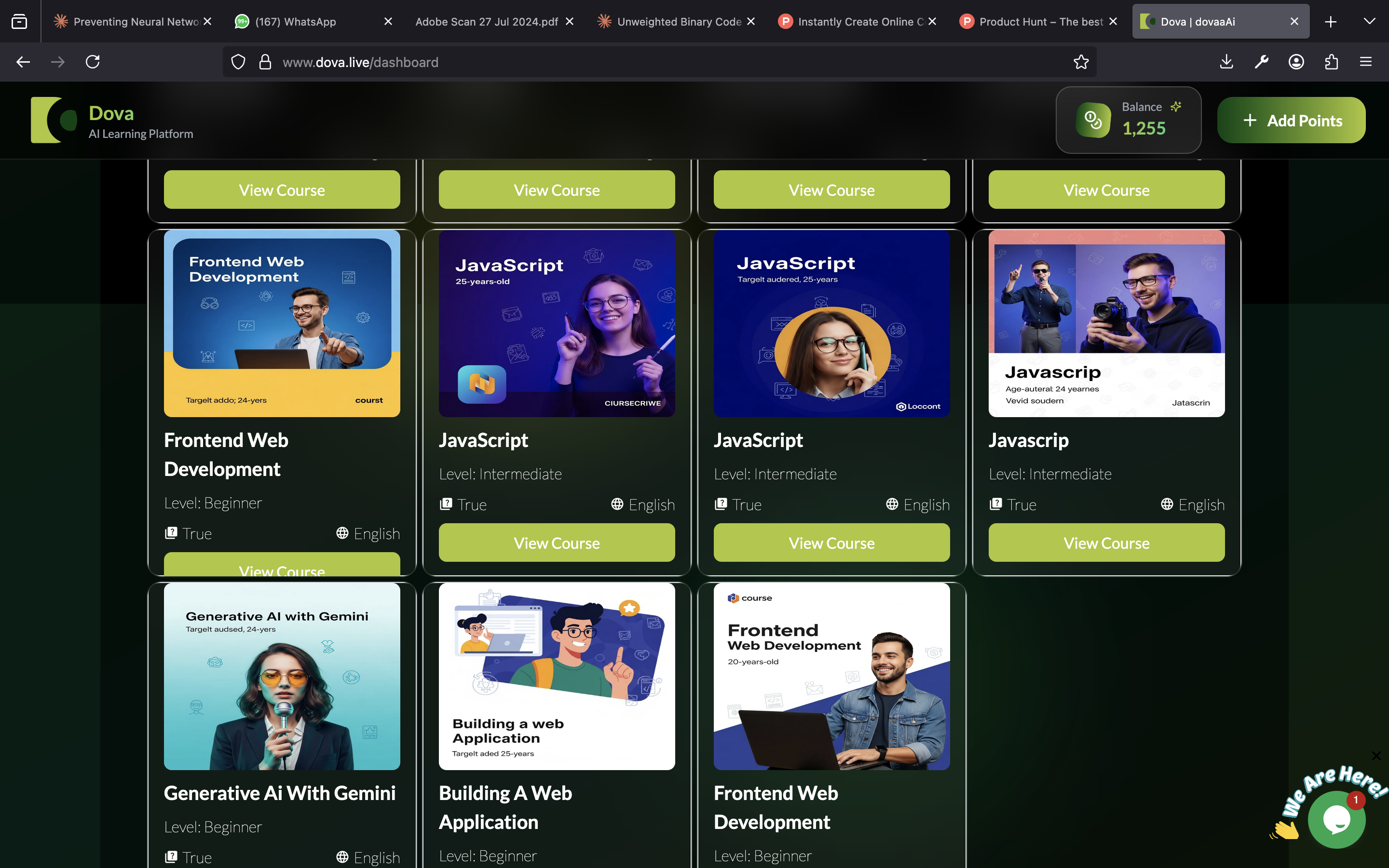
Task: Switch to Adobe Scan 27 Jul 2024.pdf tab
Action: click(486, 22)
